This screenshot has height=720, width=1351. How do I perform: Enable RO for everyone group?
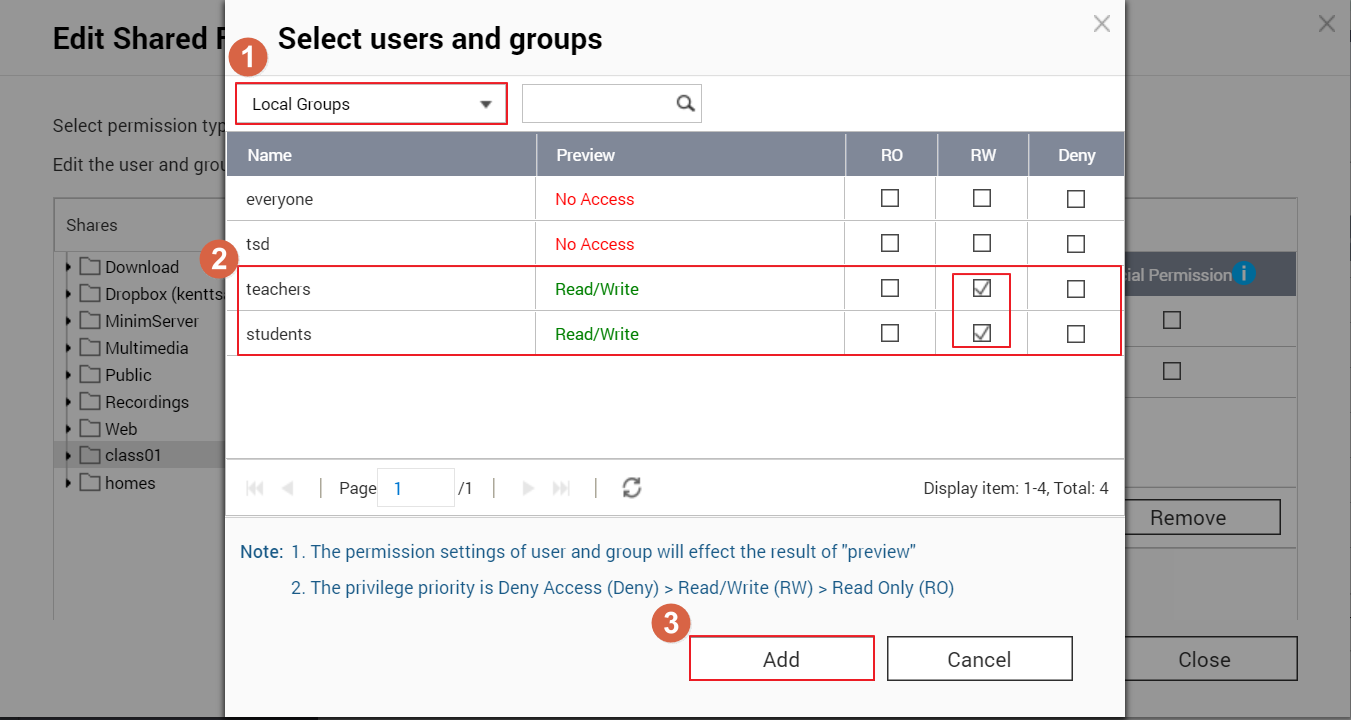click(x=890, y=198)
